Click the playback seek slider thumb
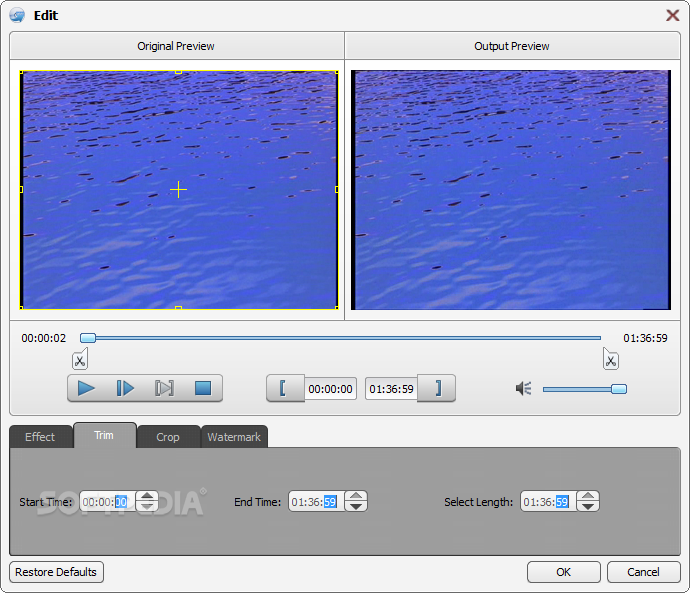Viewport: 690px width, 593px height. (88, 338)
